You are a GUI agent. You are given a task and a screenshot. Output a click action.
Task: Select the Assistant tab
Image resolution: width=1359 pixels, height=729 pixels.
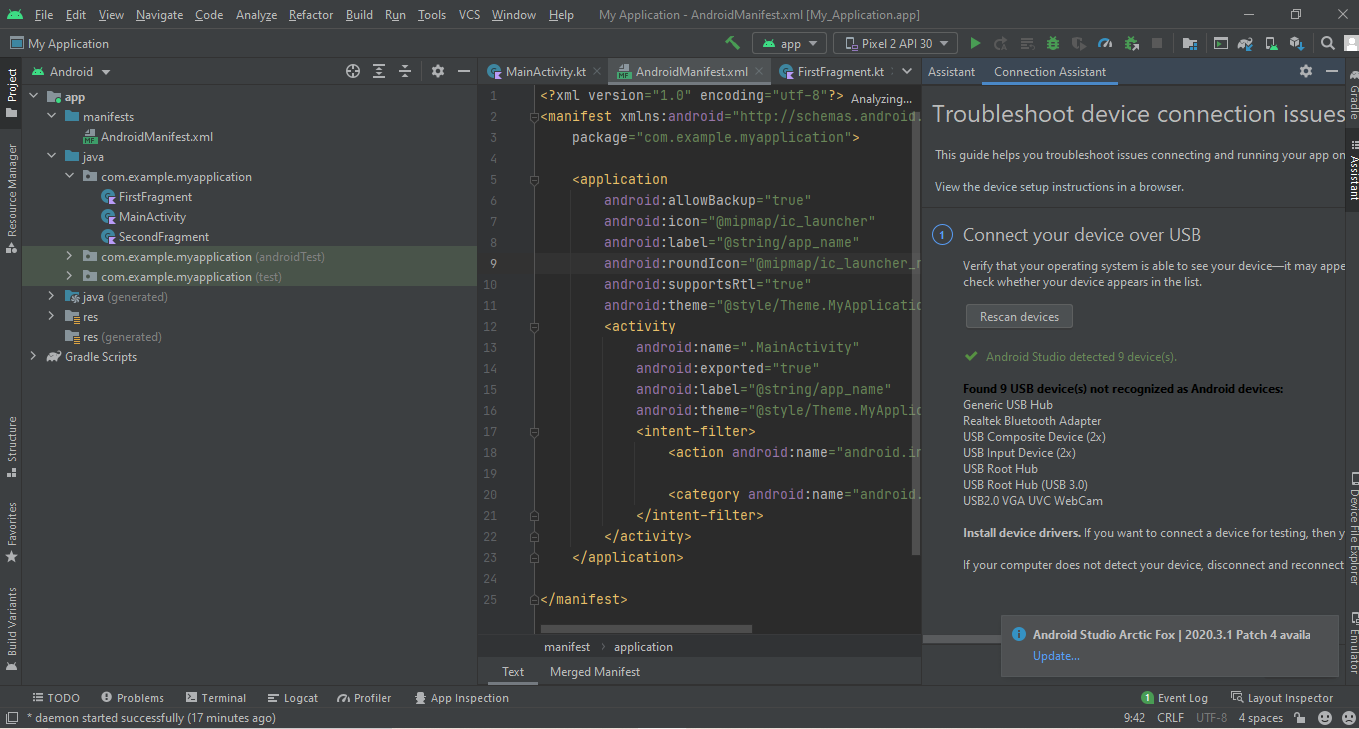951,71
